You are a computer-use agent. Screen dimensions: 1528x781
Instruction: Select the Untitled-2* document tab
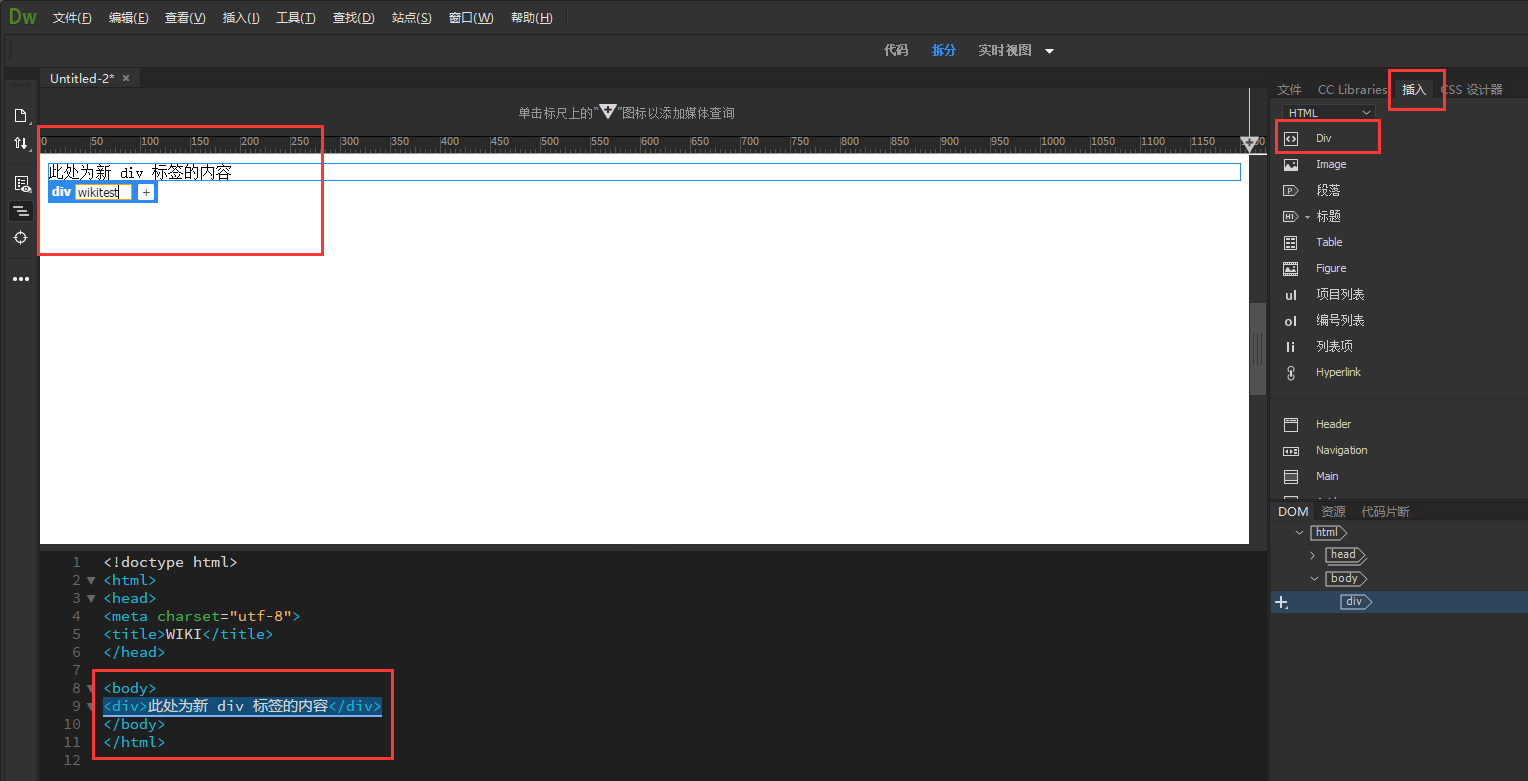pos(82,78)
